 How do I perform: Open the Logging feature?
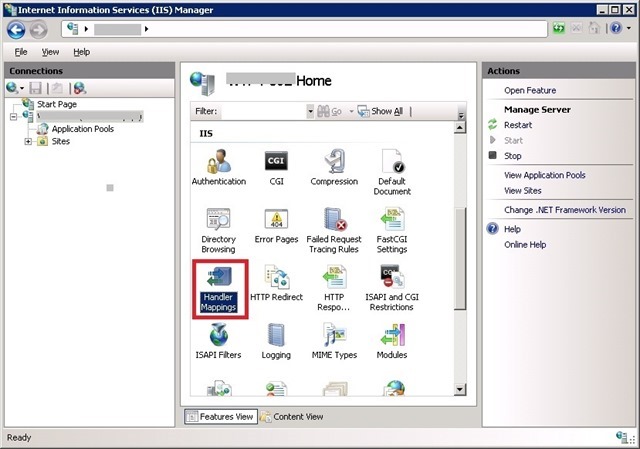click(x=276, y=341)
